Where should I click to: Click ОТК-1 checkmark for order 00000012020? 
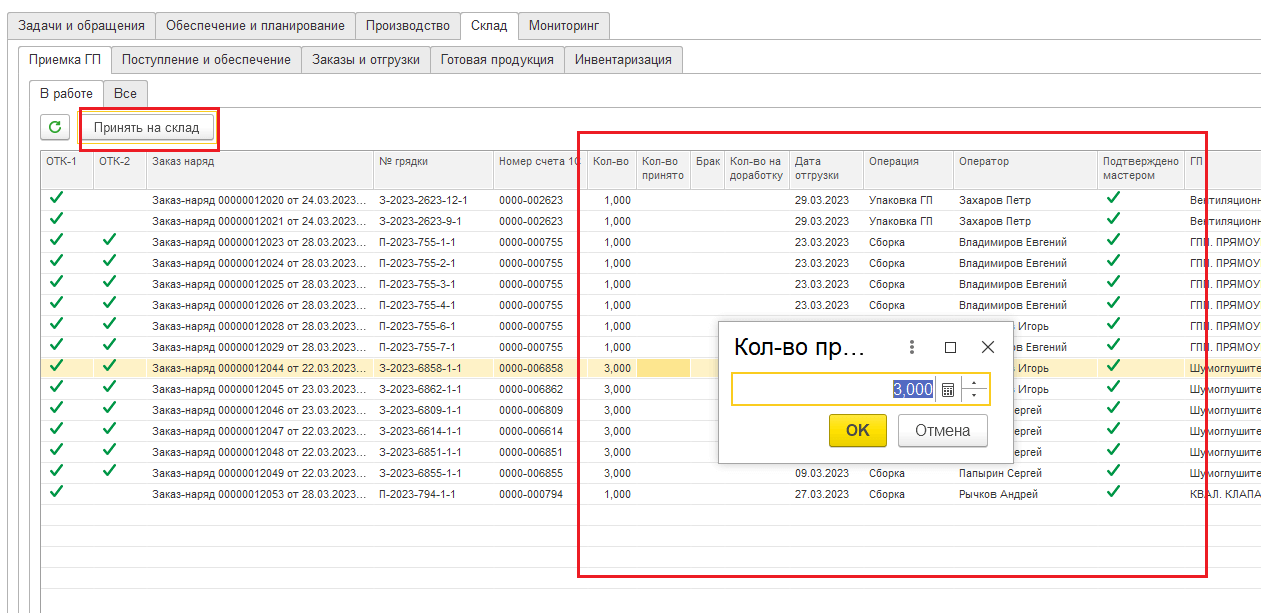point(56,198)
